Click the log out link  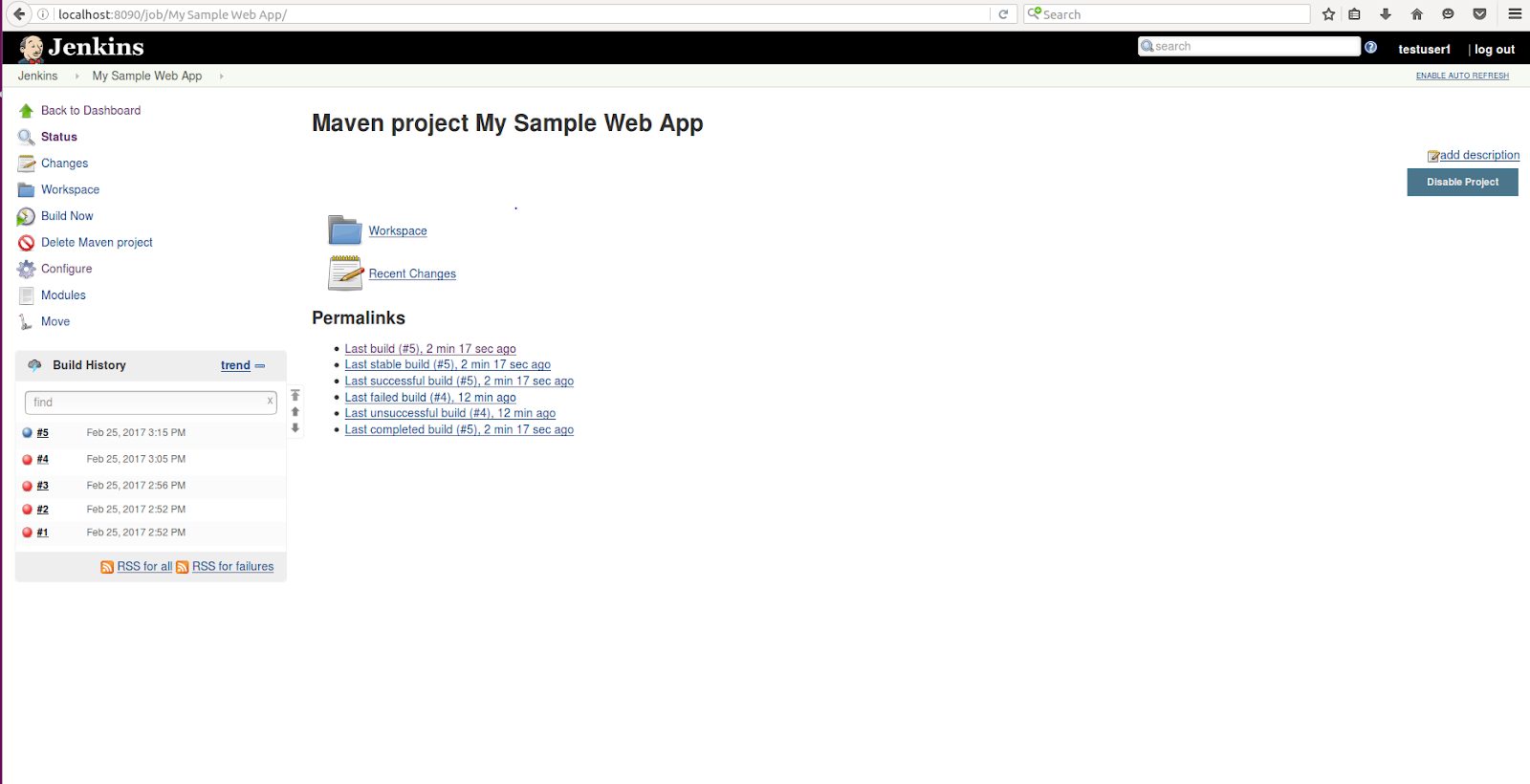pos(1495,50)
